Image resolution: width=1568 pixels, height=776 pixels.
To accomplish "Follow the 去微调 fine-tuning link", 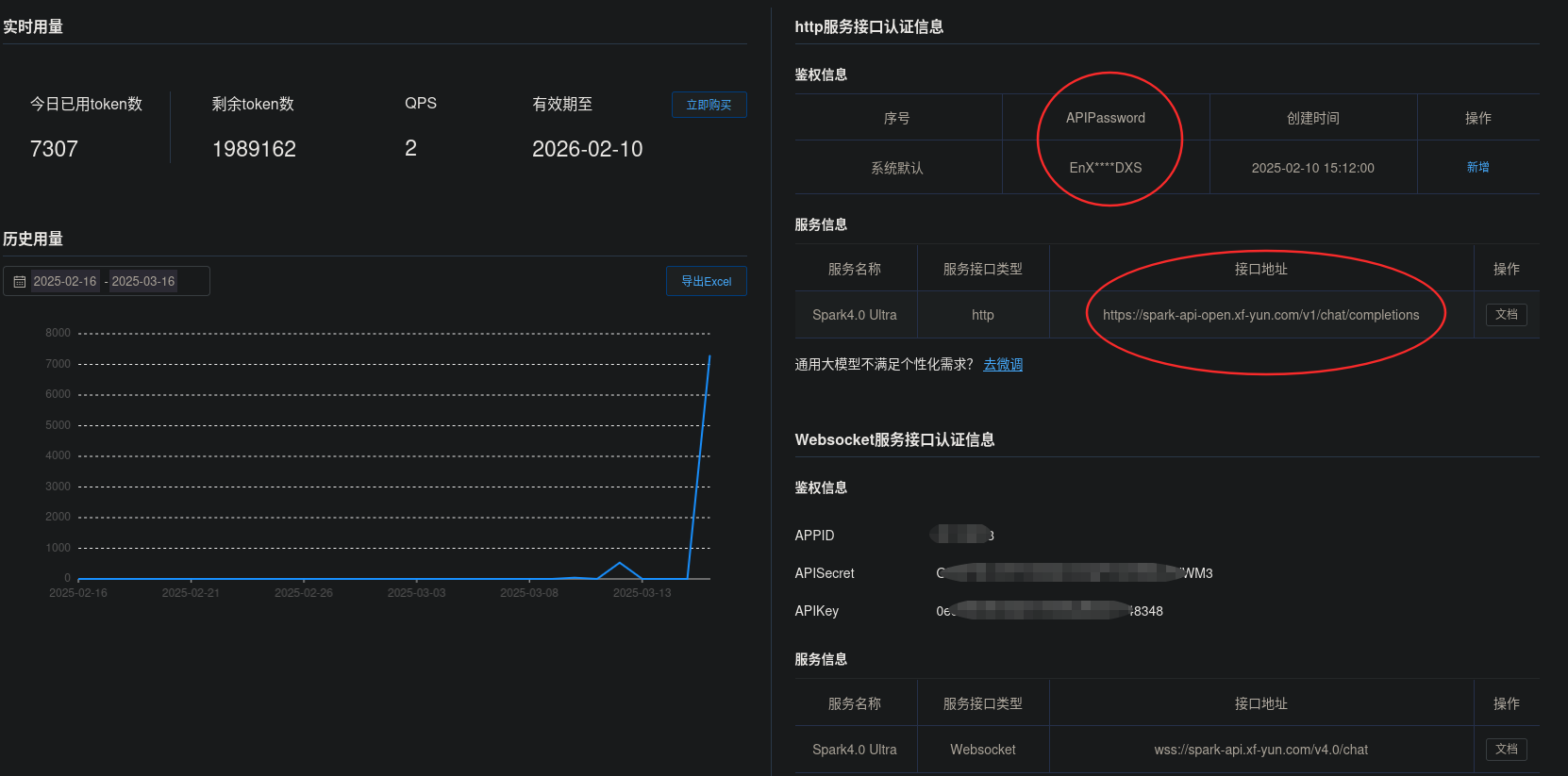I will point(1003,364).
